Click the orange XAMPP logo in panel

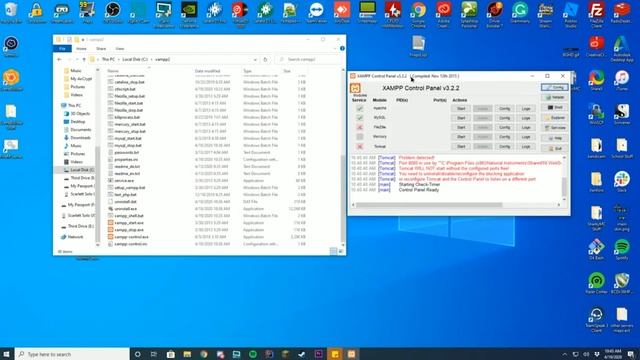(355, 88)
